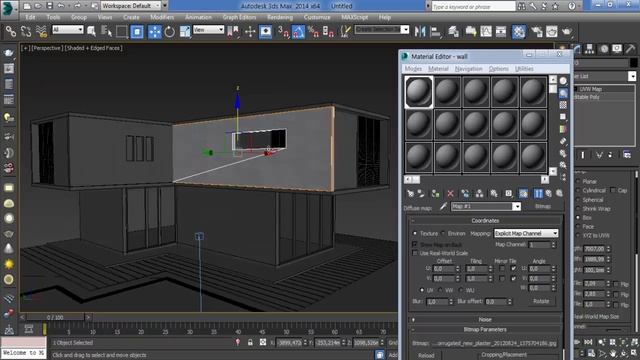The image size is (640, 360).
Task: Choose the Rectangular Selection Region tool
Action: [121, 31]
